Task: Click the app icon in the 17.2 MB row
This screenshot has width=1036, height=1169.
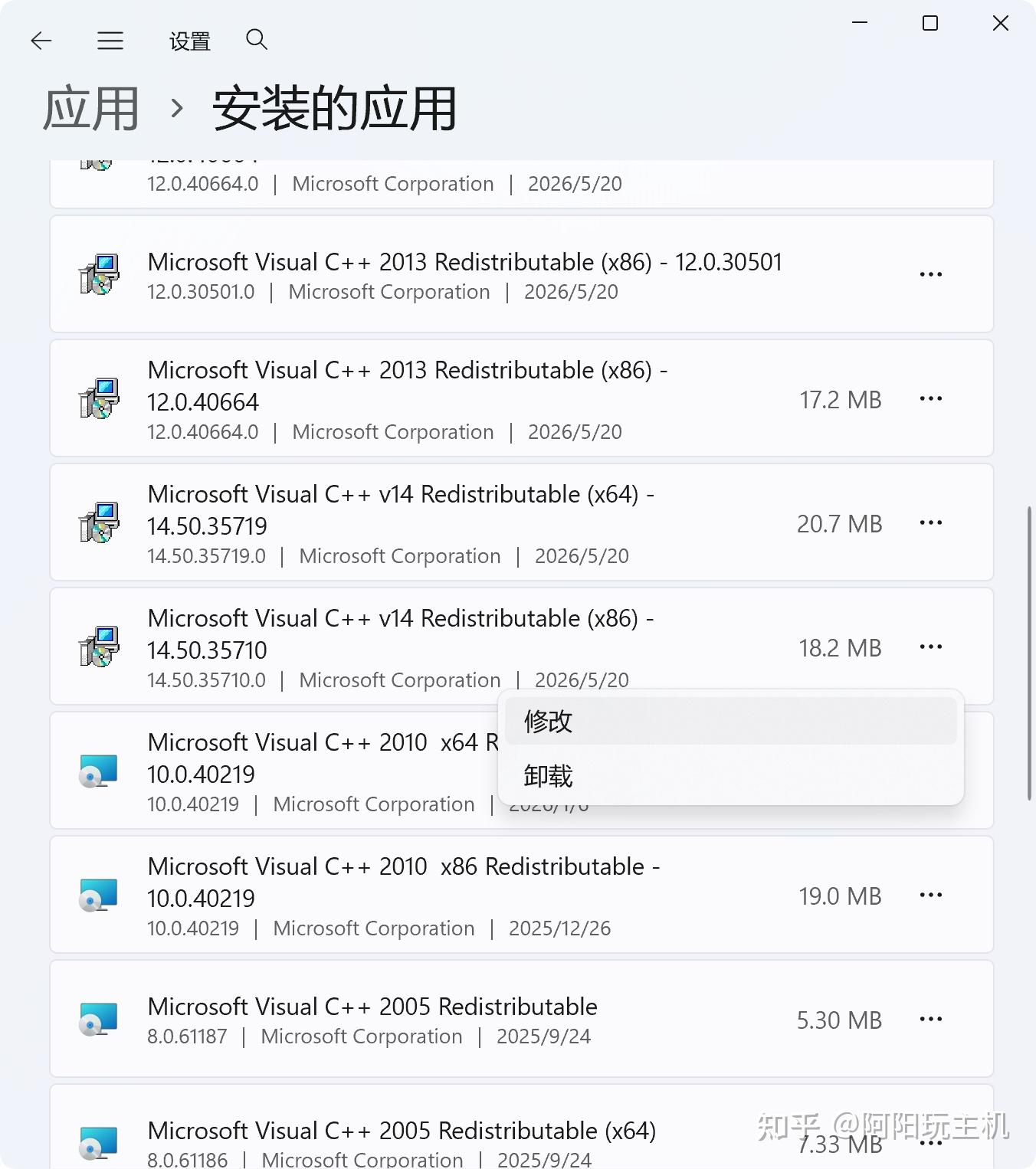Action: (x=99, y=398)
